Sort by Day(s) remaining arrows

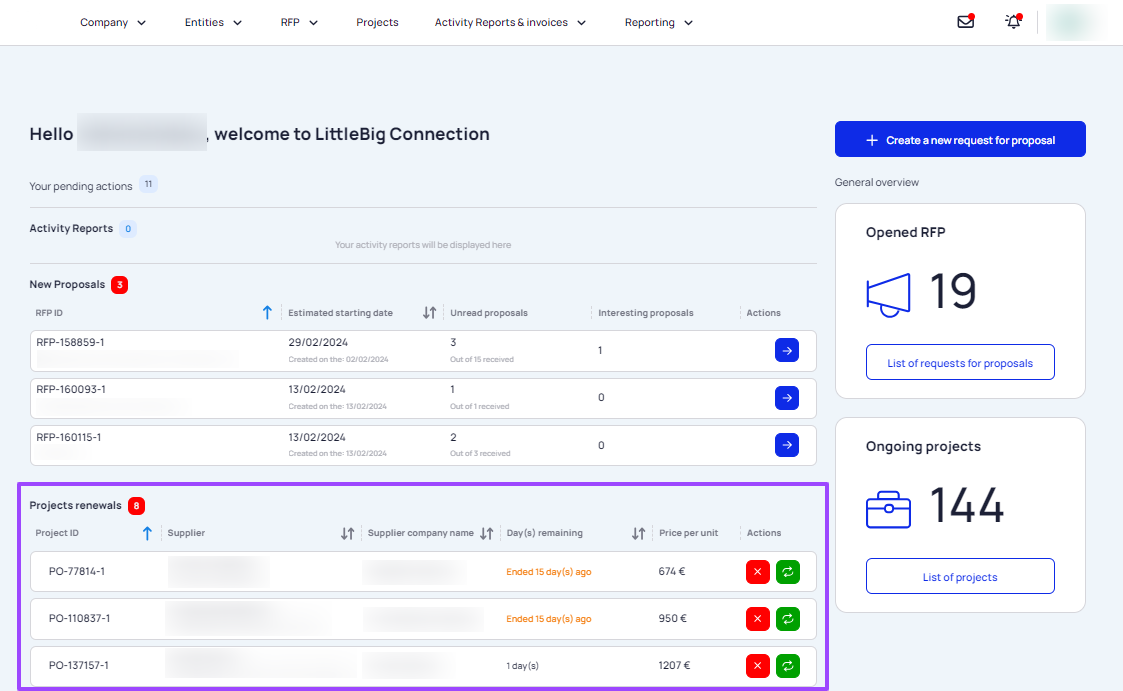click(x=638, y=533)
